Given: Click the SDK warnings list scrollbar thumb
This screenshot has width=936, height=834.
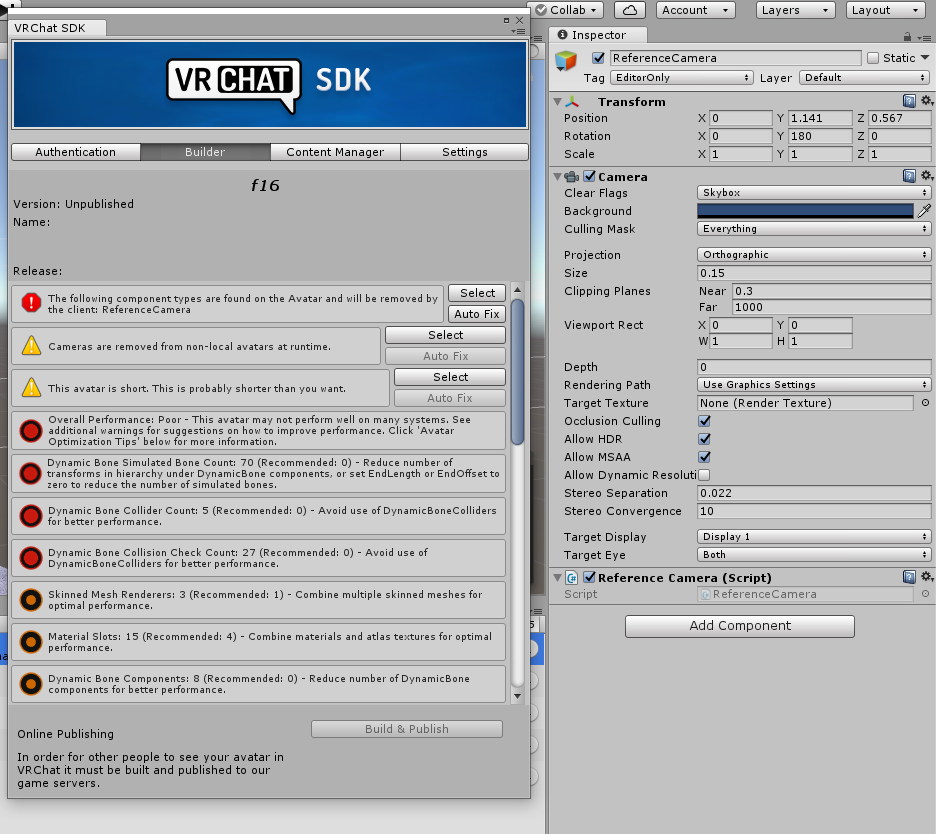Looking at the screenshot, I should [x=518, y=371].
